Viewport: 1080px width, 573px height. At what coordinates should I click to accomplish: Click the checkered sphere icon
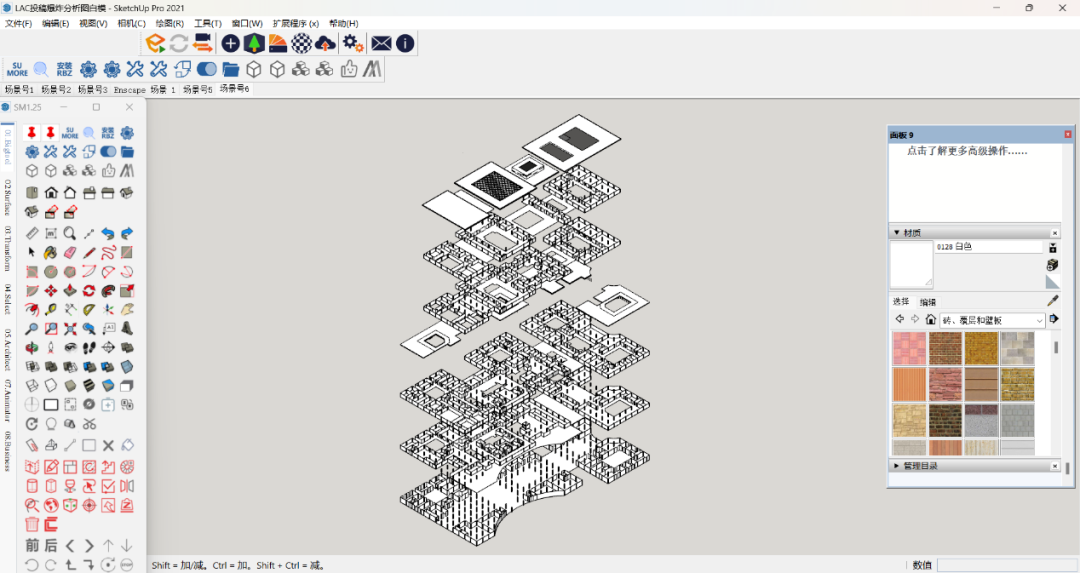301,43
